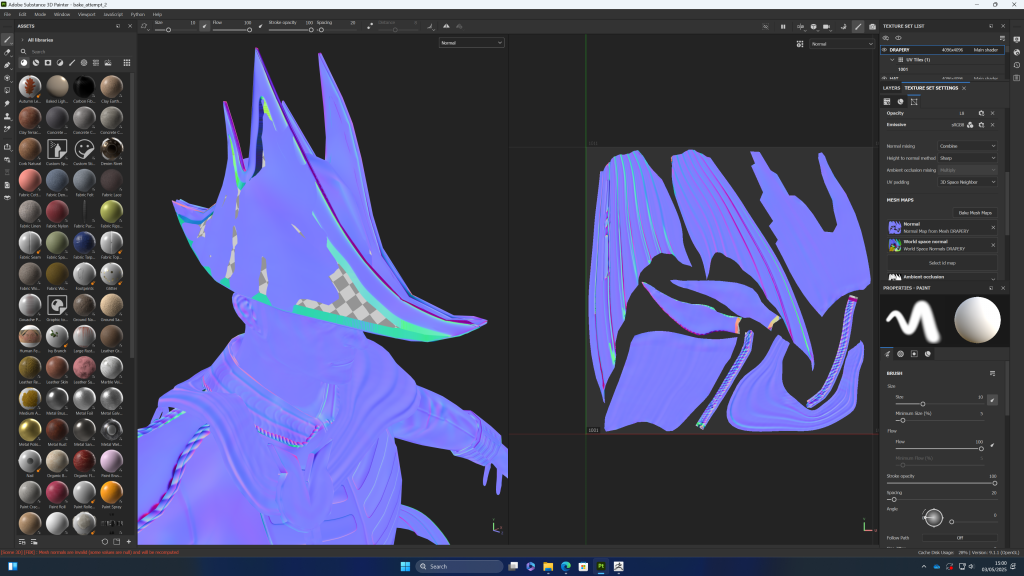1024x576 pixels.
Task: Click the Windows taskbar Search box
Action: [x=459, y=566]
